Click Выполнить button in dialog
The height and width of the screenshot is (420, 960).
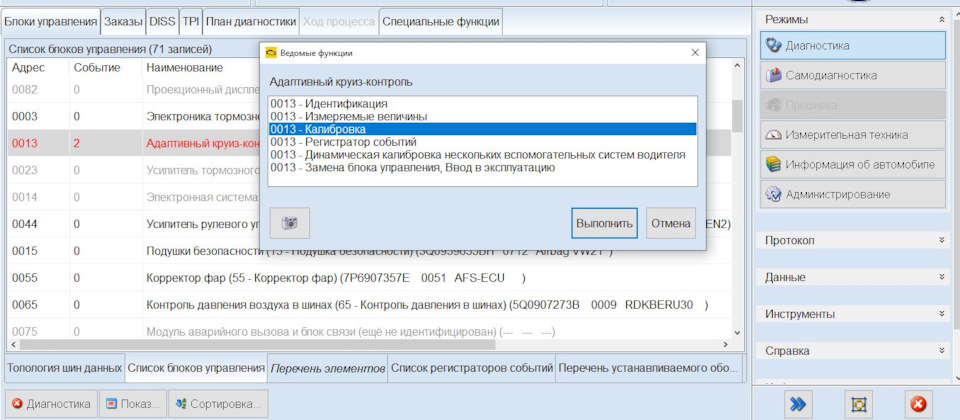[604, 223]
